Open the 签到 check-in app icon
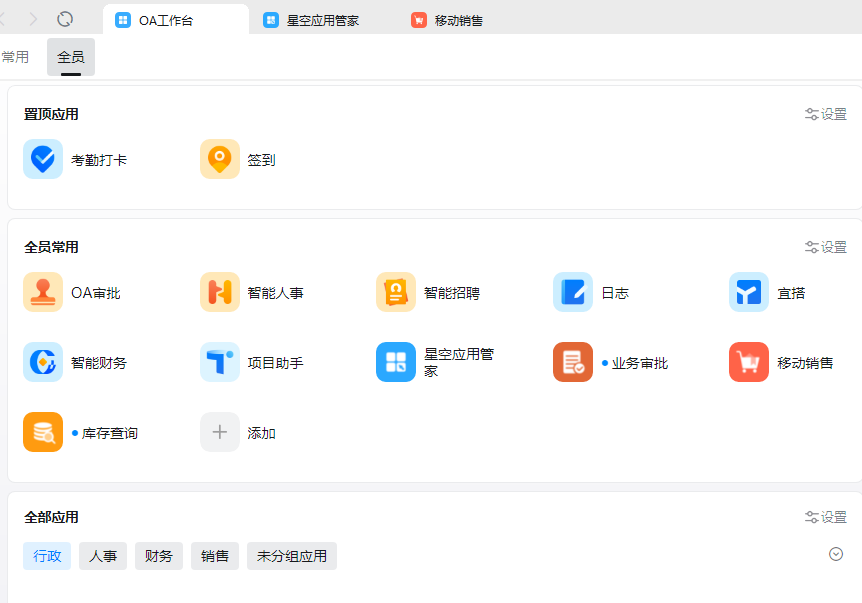Viewport: 862px width, 603px height. coord(220,160)
